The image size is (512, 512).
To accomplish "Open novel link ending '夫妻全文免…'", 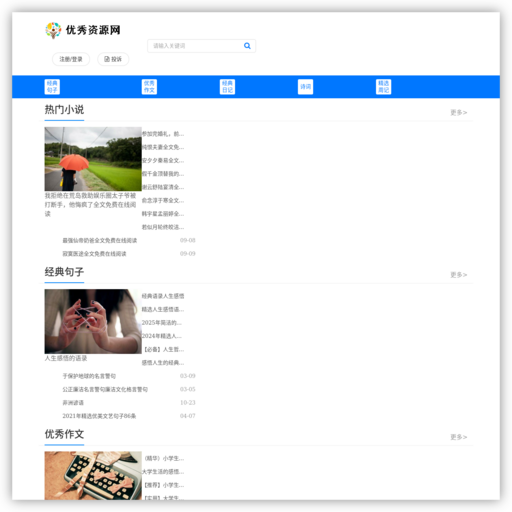I will (163, 147).
